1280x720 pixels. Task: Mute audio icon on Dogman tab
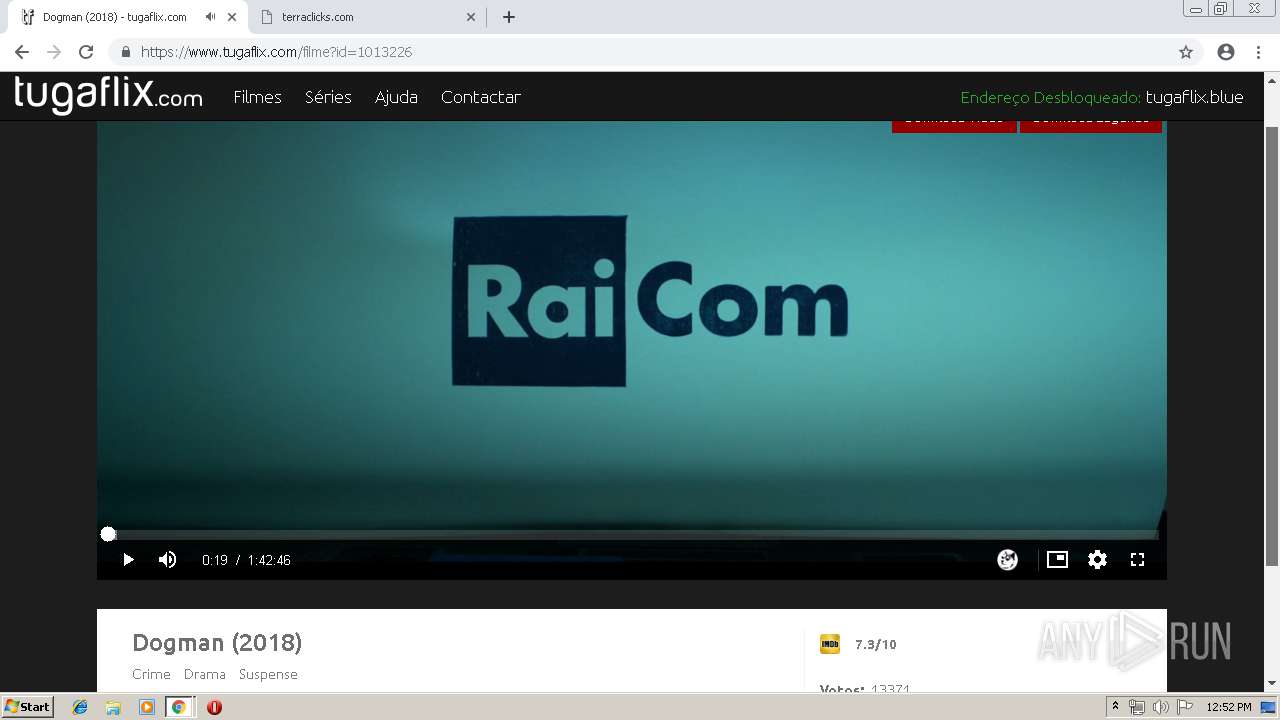(210, 17)
